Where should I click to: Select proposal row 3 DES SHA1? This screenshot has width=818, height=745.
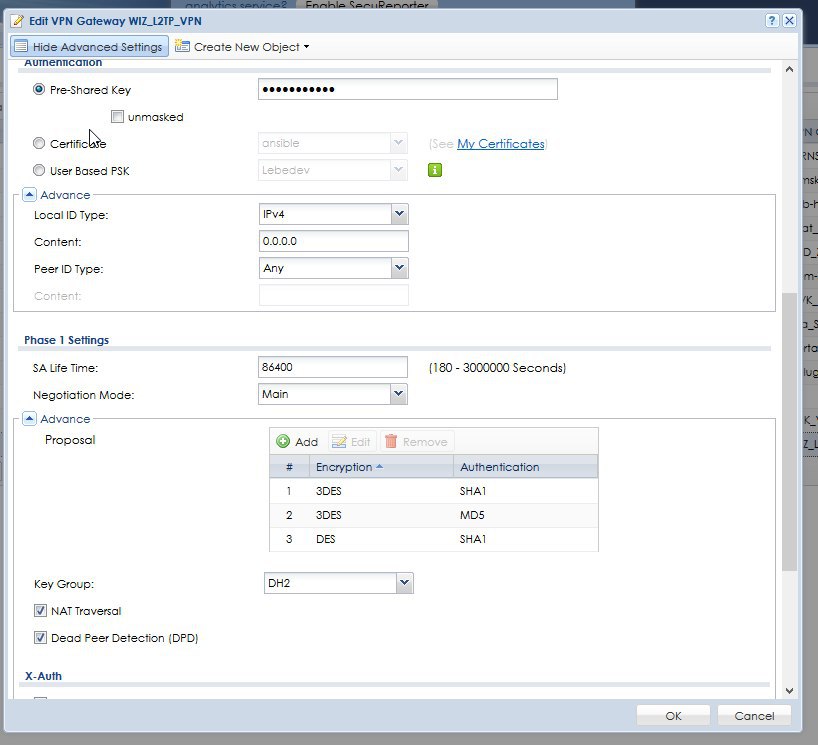coord(434,539)
